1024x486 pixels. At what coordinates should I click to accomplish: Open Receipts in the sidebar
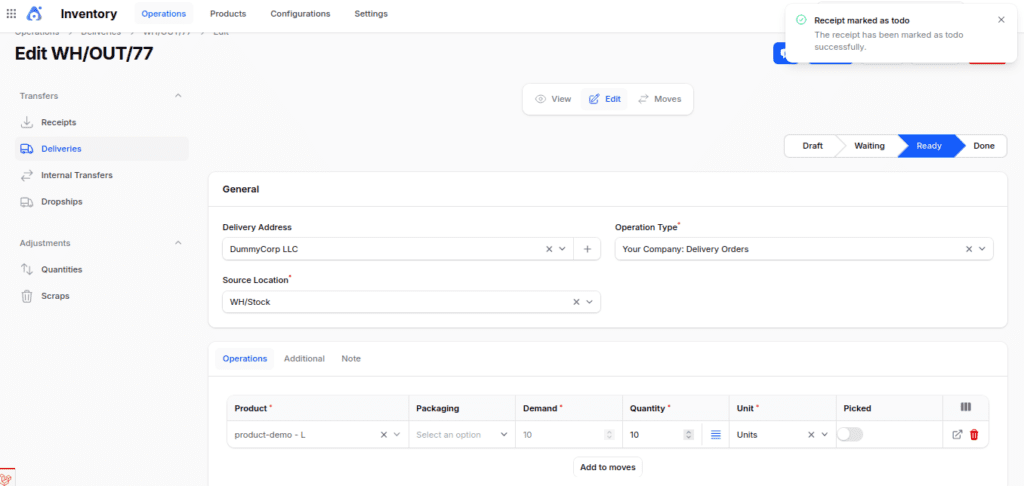pyautogui.click(x=101, y=122)
